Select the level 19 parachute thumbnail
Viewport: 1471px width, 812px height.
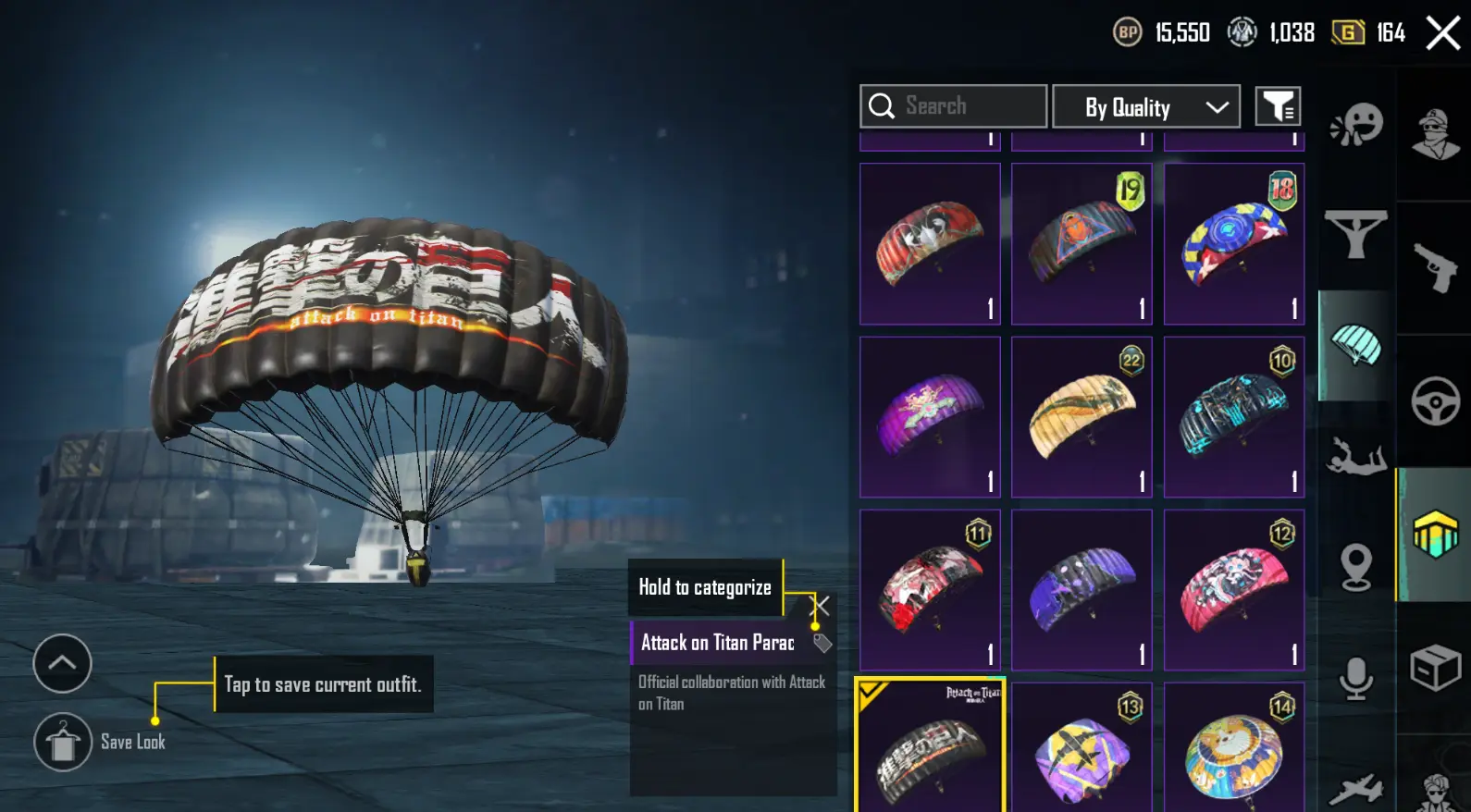[x=1082, y=244]
